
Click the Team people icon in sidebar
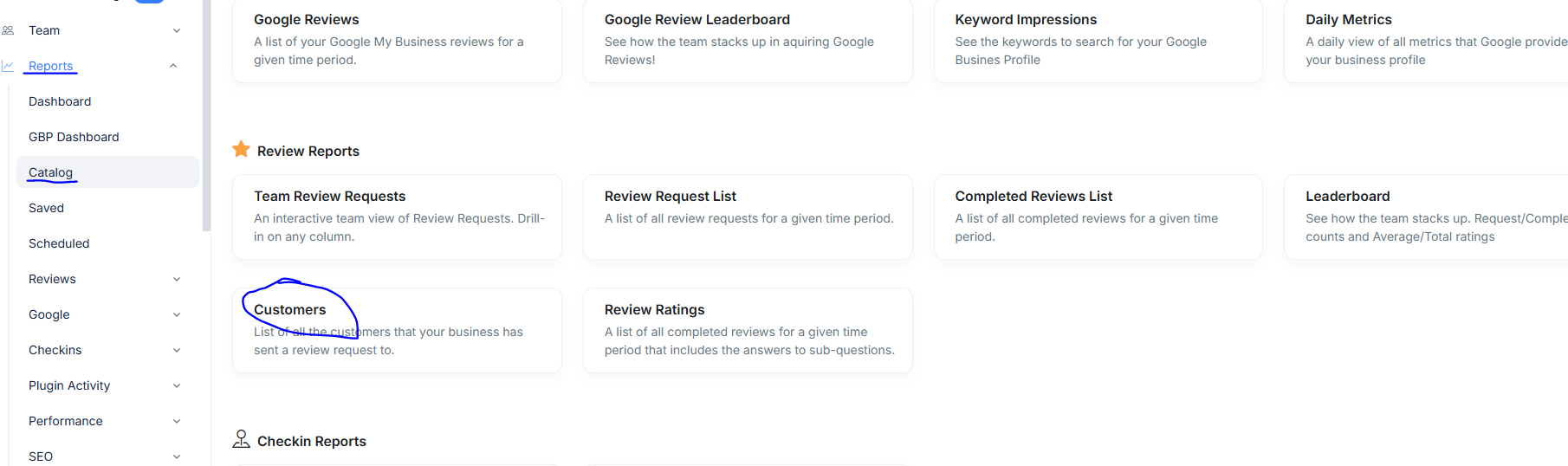point(8,30)
